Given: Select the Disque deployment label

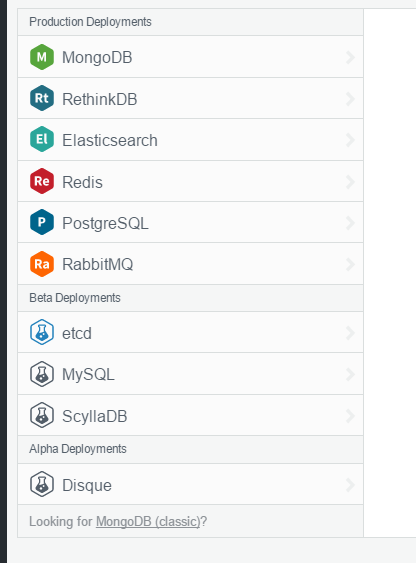Looking at the screenshot, I should tap(87, 485).
